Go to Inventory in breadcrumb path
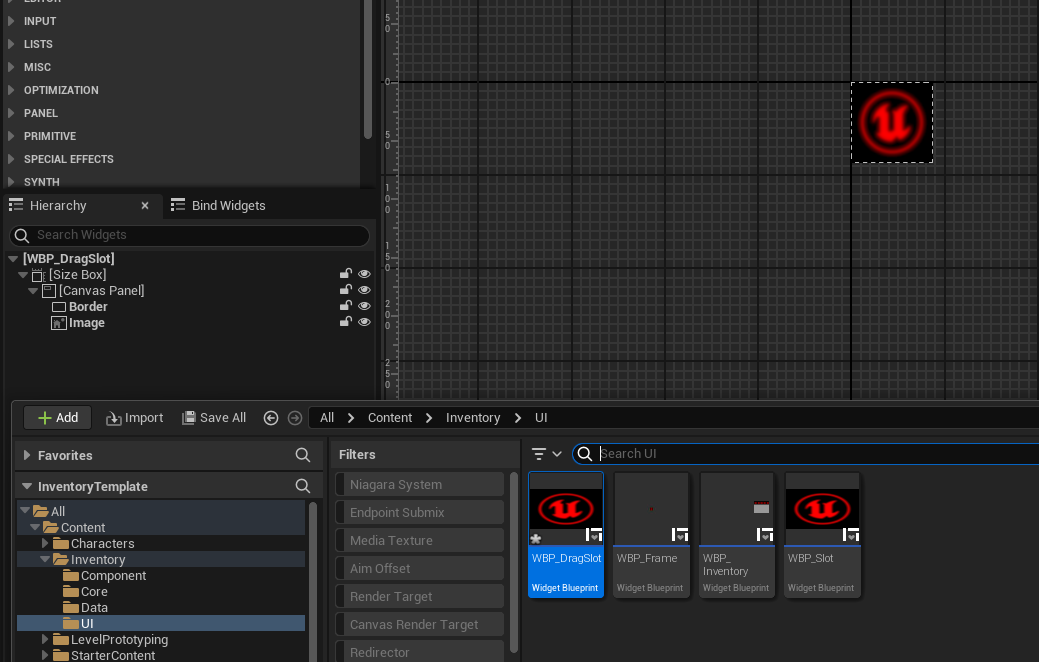Screen dimensions: 1039x662 [x=473, y=417]
